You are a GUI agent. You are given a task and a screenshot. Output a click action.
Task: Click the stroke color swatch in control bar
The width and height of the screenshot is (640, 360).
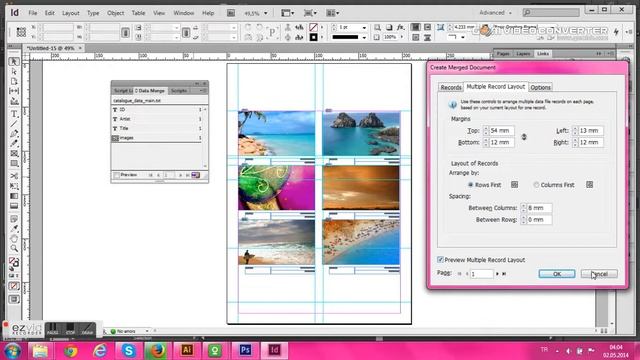(x=313, y=38)
